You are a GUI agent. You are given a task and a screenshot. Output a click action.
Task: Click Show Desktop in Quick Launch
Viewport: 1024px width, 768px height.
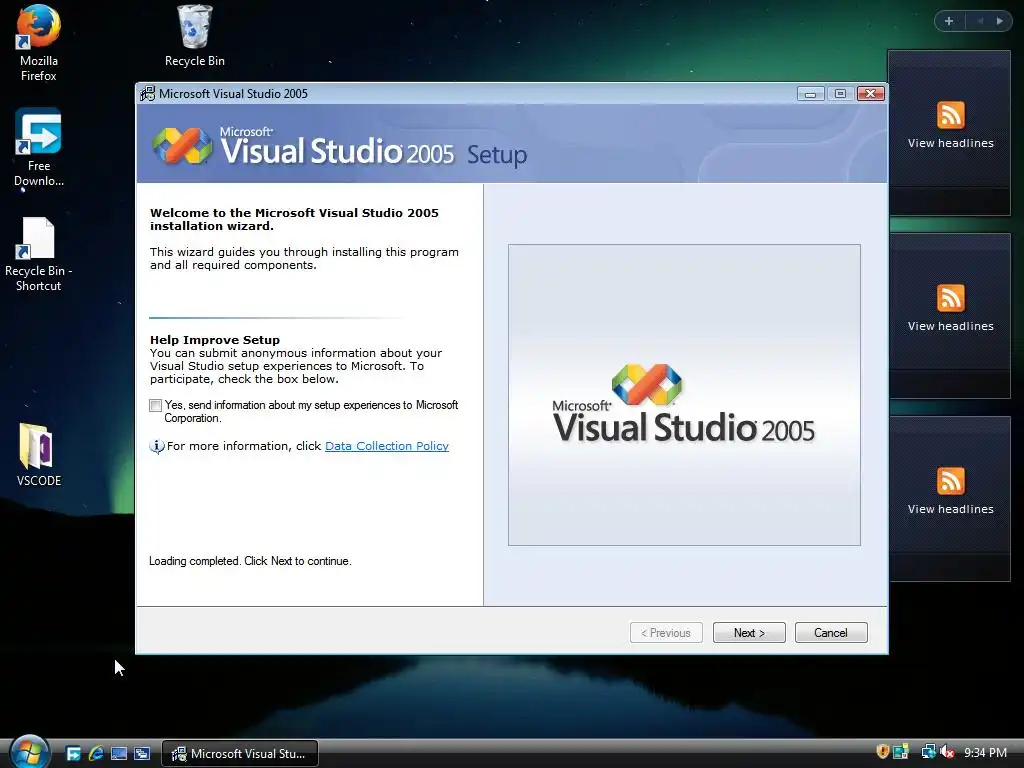(x=119, y=754)
